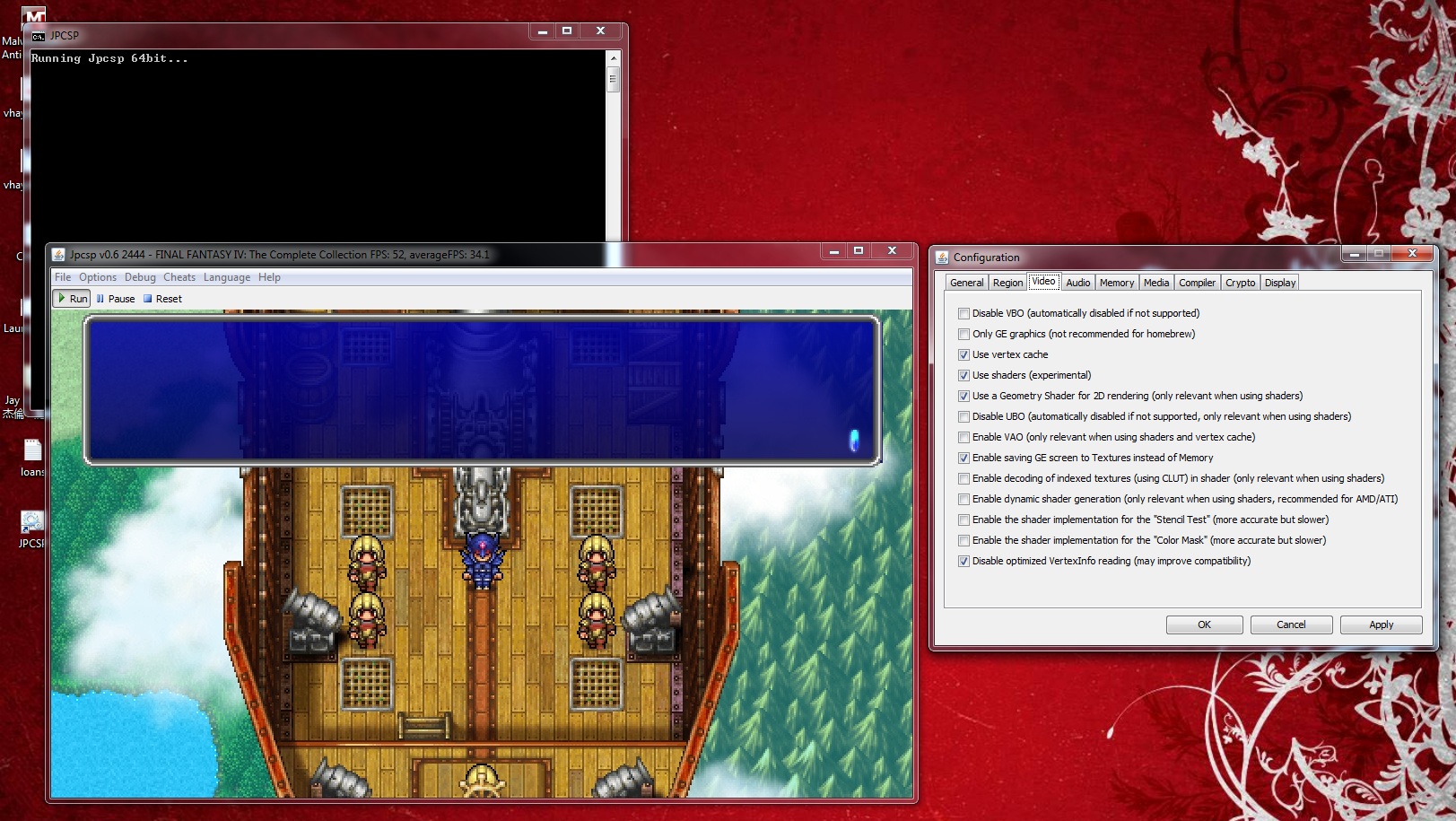Open the Help menu in Jpcsp

pos(269,277)
